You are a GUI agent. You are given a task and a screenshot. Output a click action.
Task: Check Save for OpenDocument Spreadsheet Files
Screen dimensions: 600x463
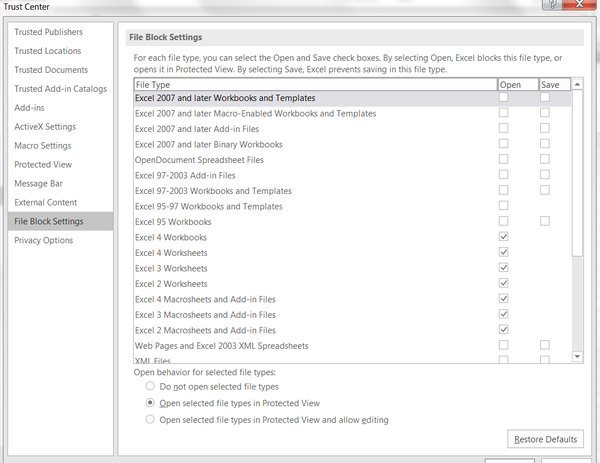click(x=545, y=159)
